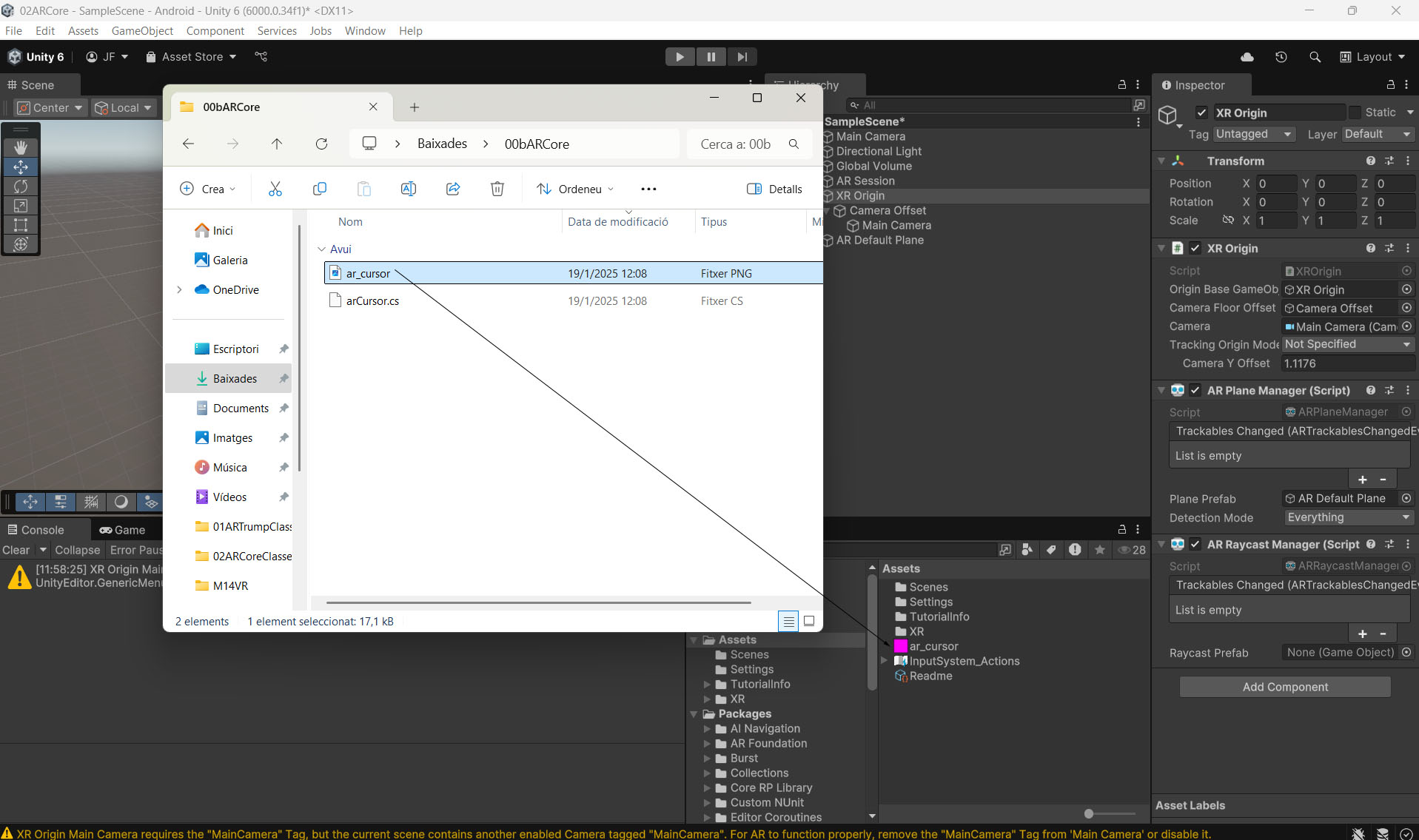Click the Cut scissors icon in Explorer

(x=275, y=189)
